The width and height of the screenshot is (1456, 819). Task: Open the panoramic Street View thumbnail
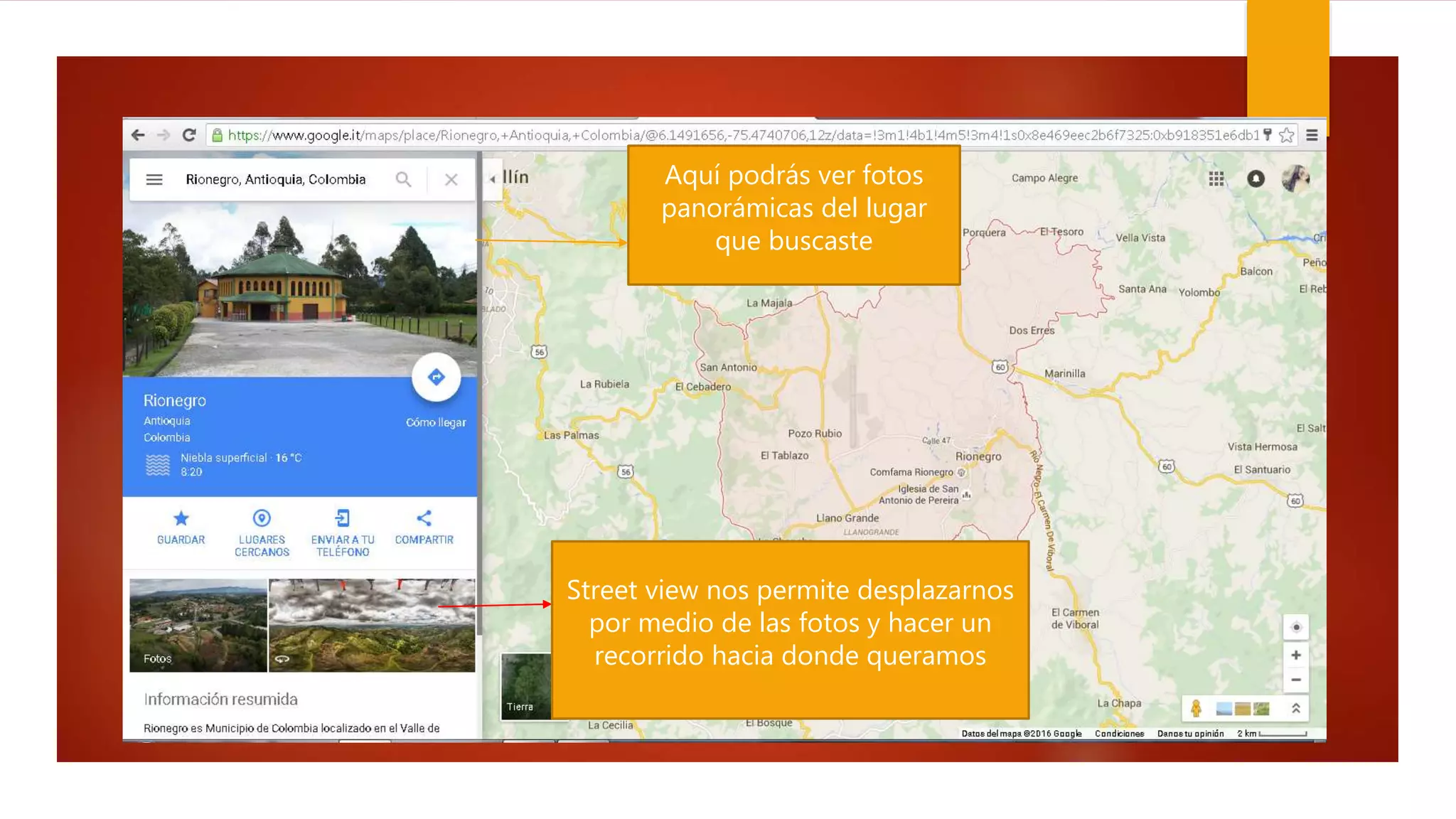click(372, 625)
